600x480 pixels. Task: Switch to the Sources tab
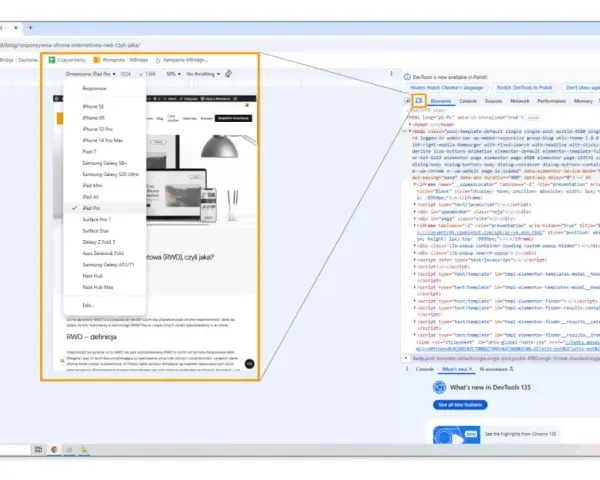click(x=493, y=101)
